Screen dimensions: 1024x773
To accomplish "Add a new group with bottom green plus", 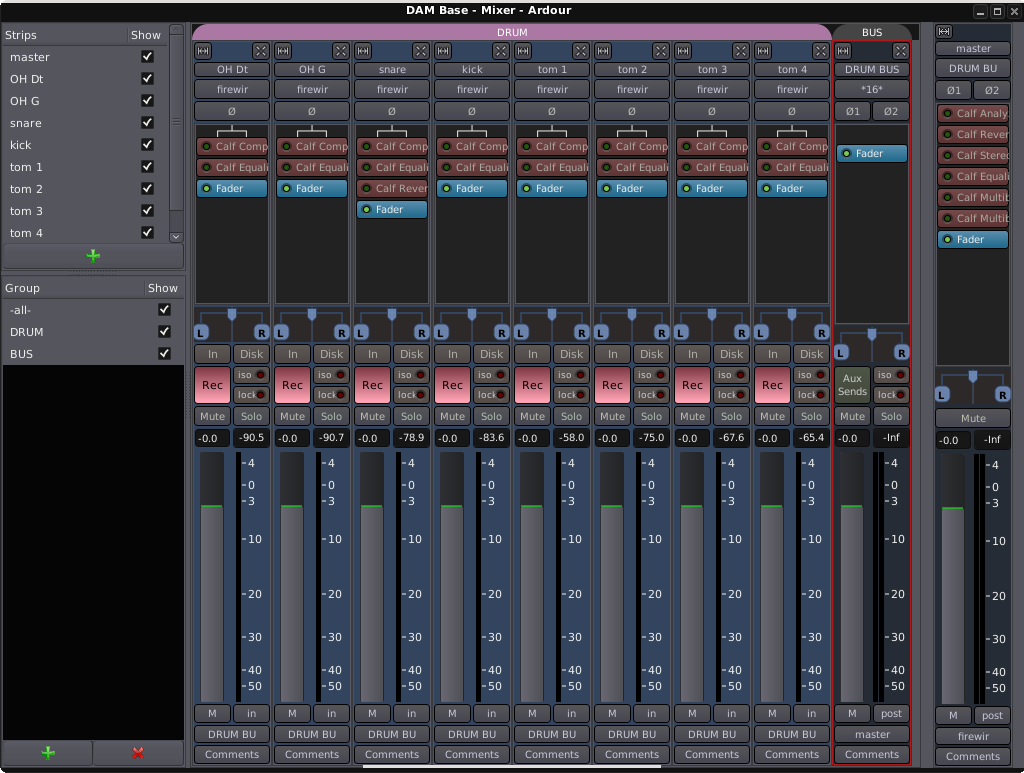I will click(47, 753).
